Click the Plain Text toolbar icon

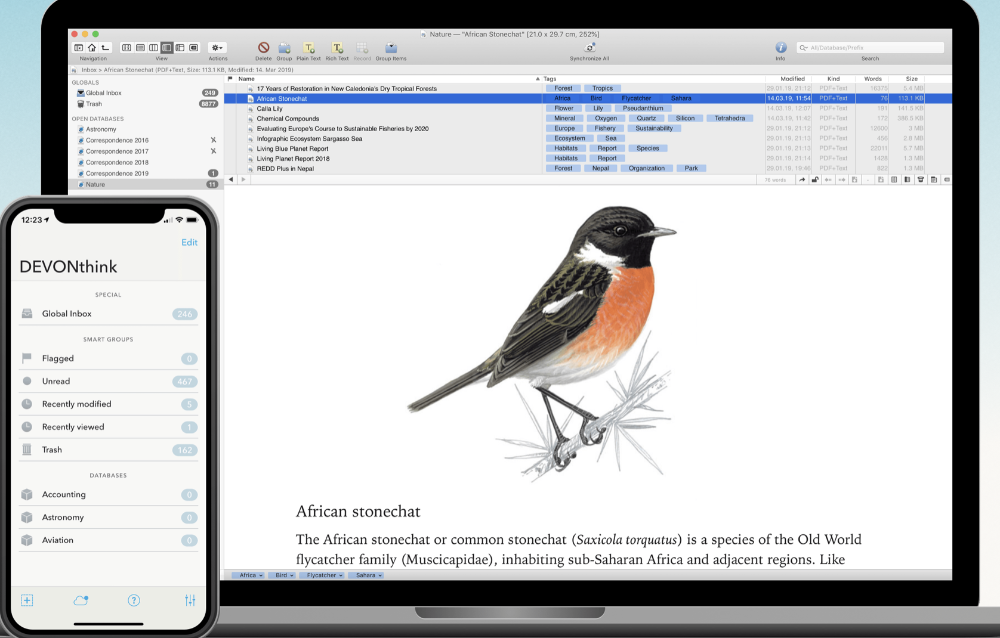tap(309, 47)
